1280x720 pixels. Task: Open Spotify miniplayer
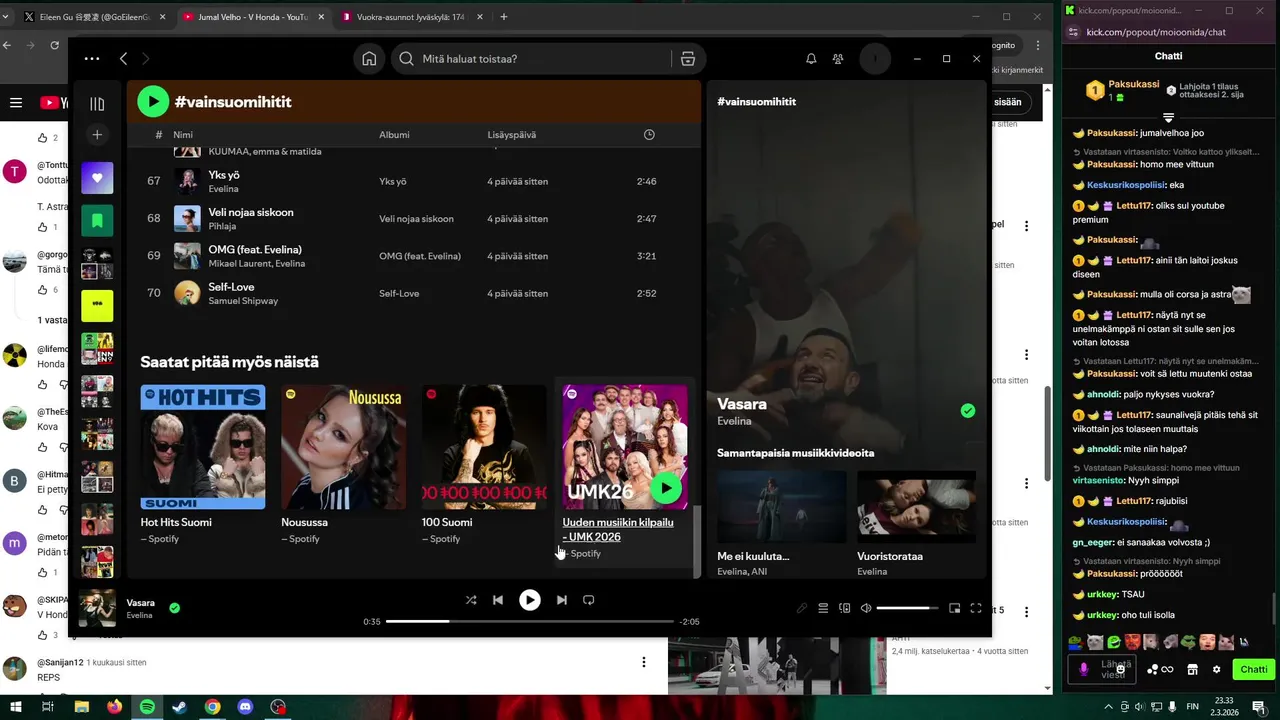tap(954, 608)
